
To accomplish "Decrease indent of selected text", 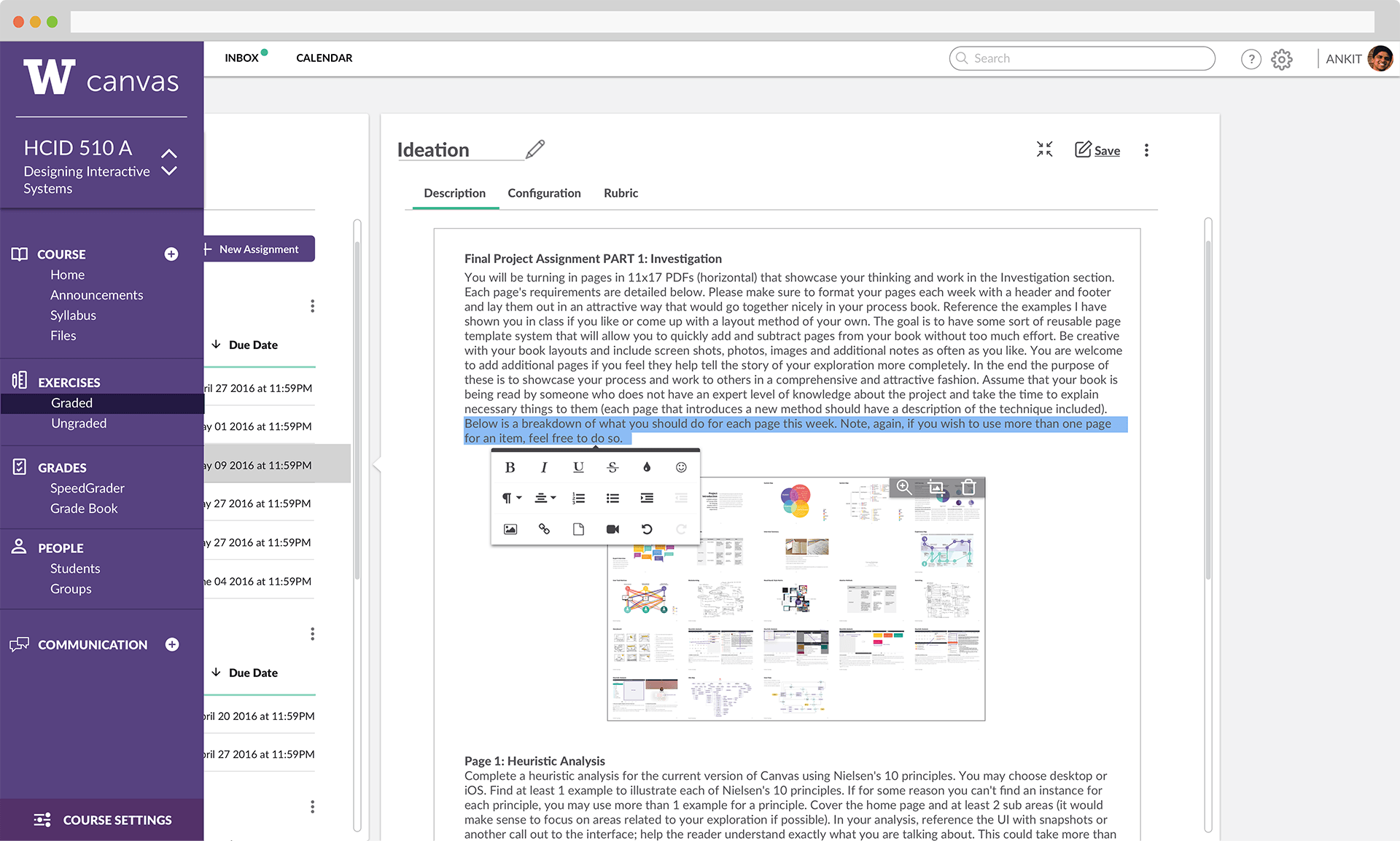I will 681,498.
